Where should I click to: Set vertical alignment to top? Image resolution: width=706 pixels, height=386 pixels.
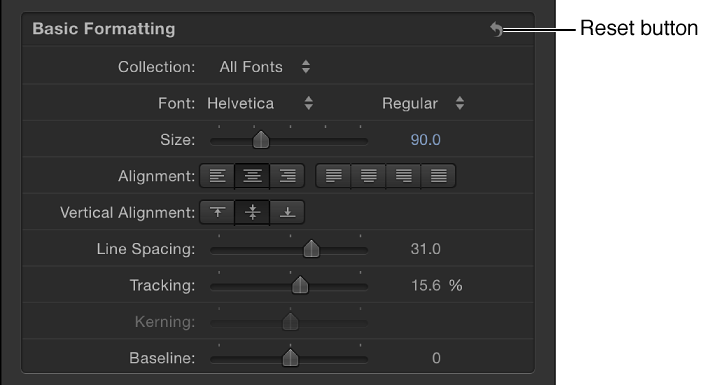217,212
